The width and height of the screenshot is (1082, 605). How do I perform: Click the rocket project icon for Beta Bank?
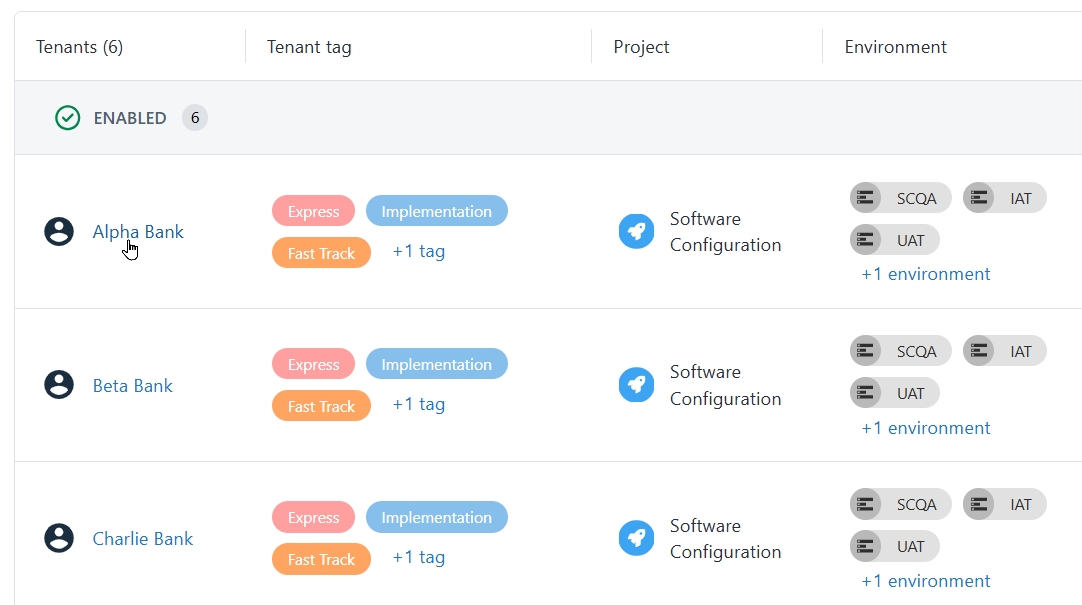(636, 385)
